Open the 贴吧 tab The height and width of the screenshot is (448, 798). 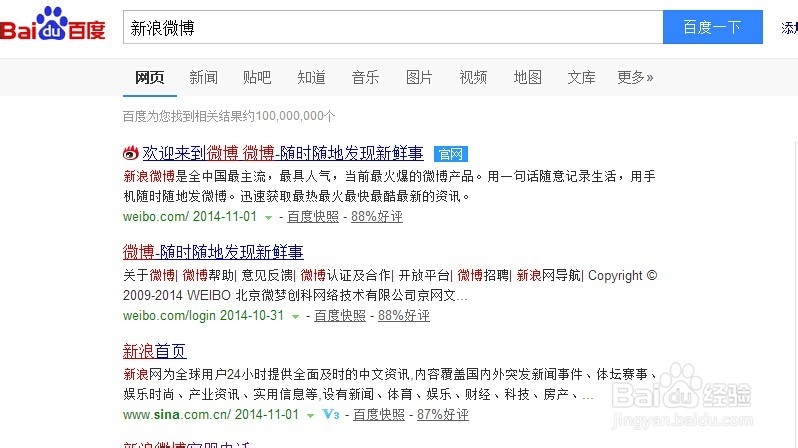(257, 77)
